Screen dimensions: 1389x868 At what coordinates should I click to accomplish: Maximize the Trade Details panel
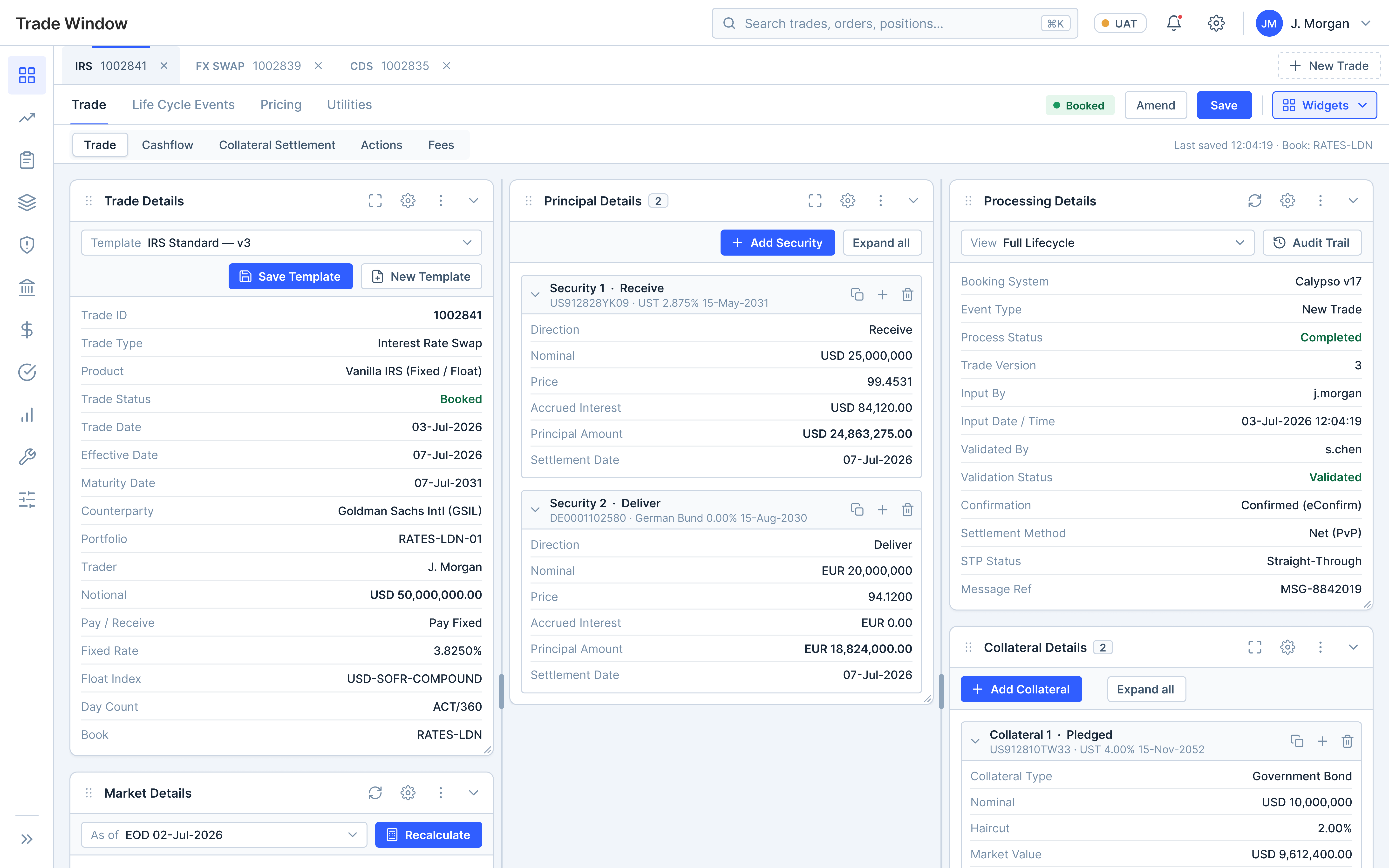[375, 201]
